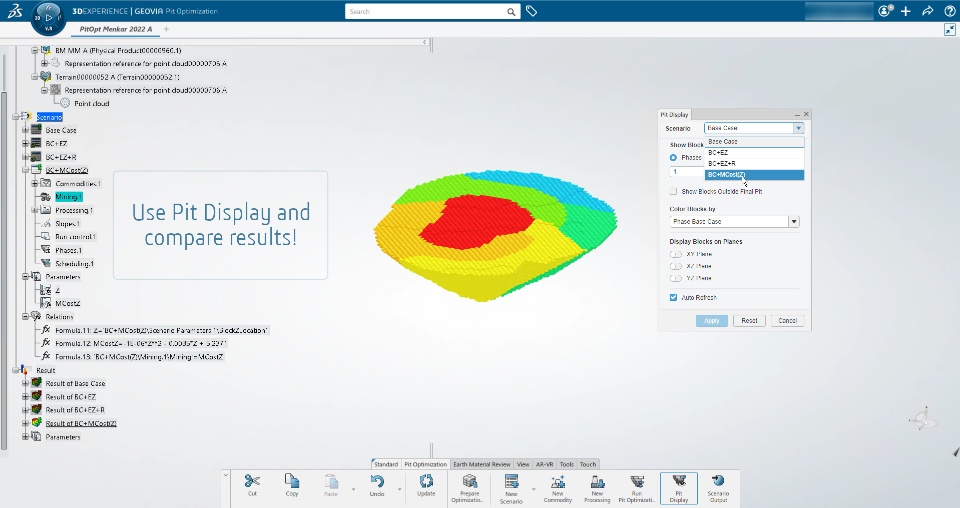The width and height of the screenshot is (960, 508).
Task: Click the New Commodity icon
Action: click(x=558, y=481)
